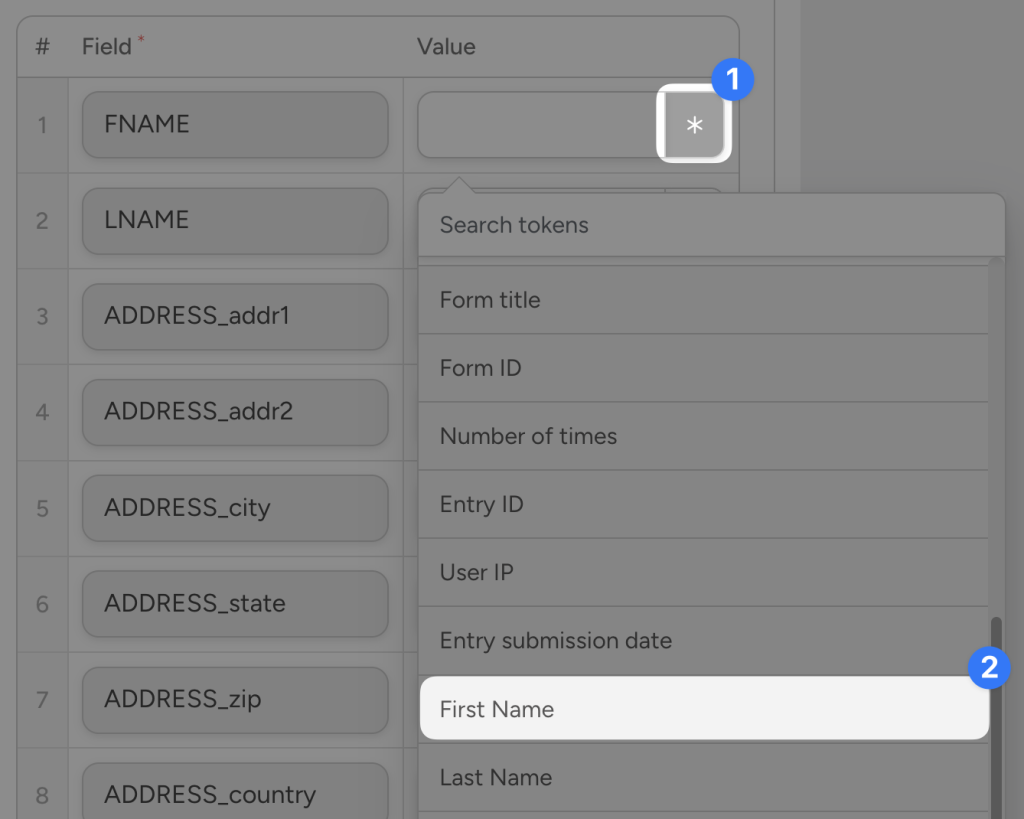Click the Search tokens input field
The width and height of the screenshot is (1024, 819).
(x=700, y=225)
